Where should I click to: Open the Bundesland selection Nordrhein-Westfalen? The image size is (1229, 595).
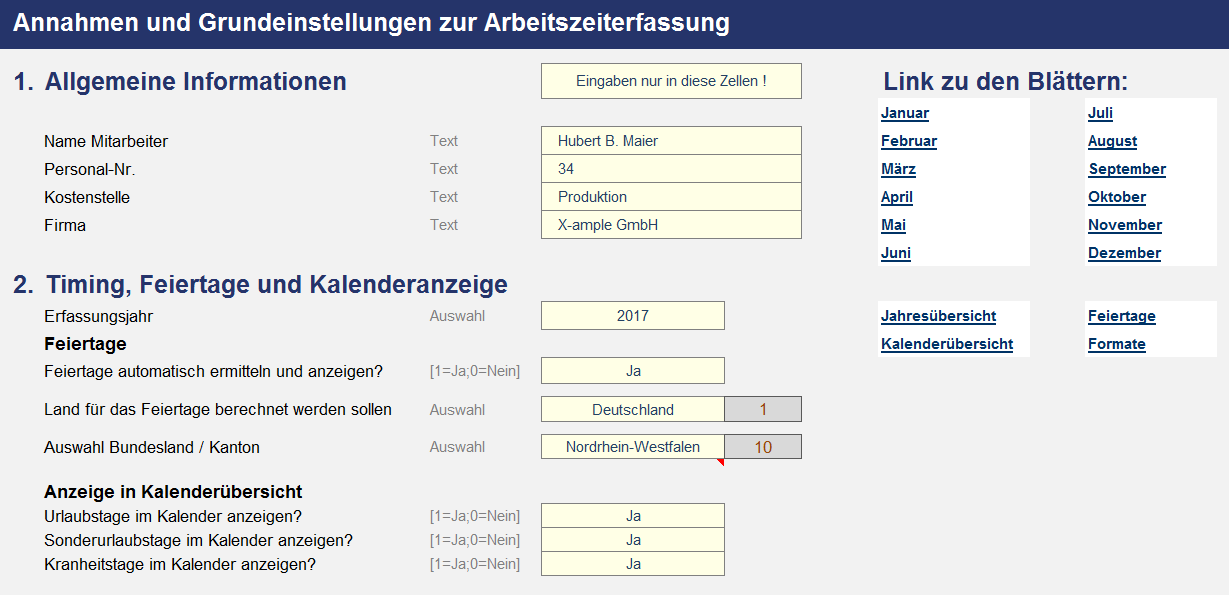[632, 447]
